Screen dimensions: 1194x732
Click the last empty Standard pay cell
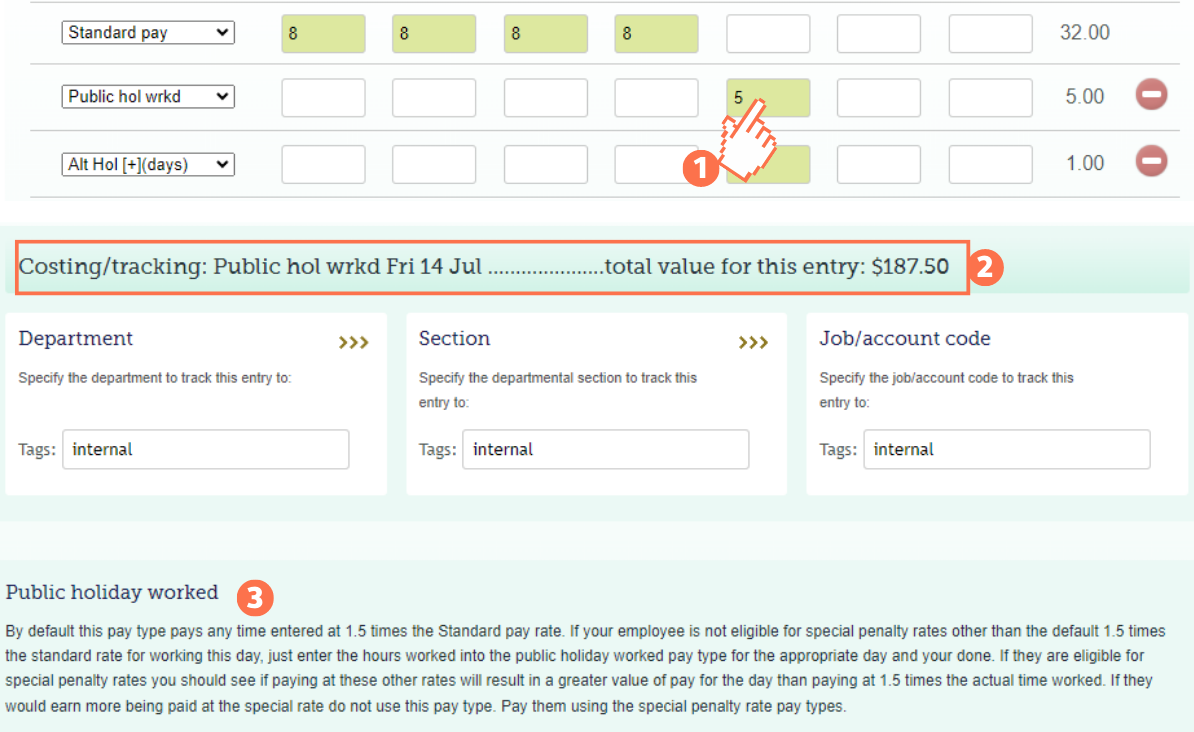pyautogui.click(x=990, y=33)
